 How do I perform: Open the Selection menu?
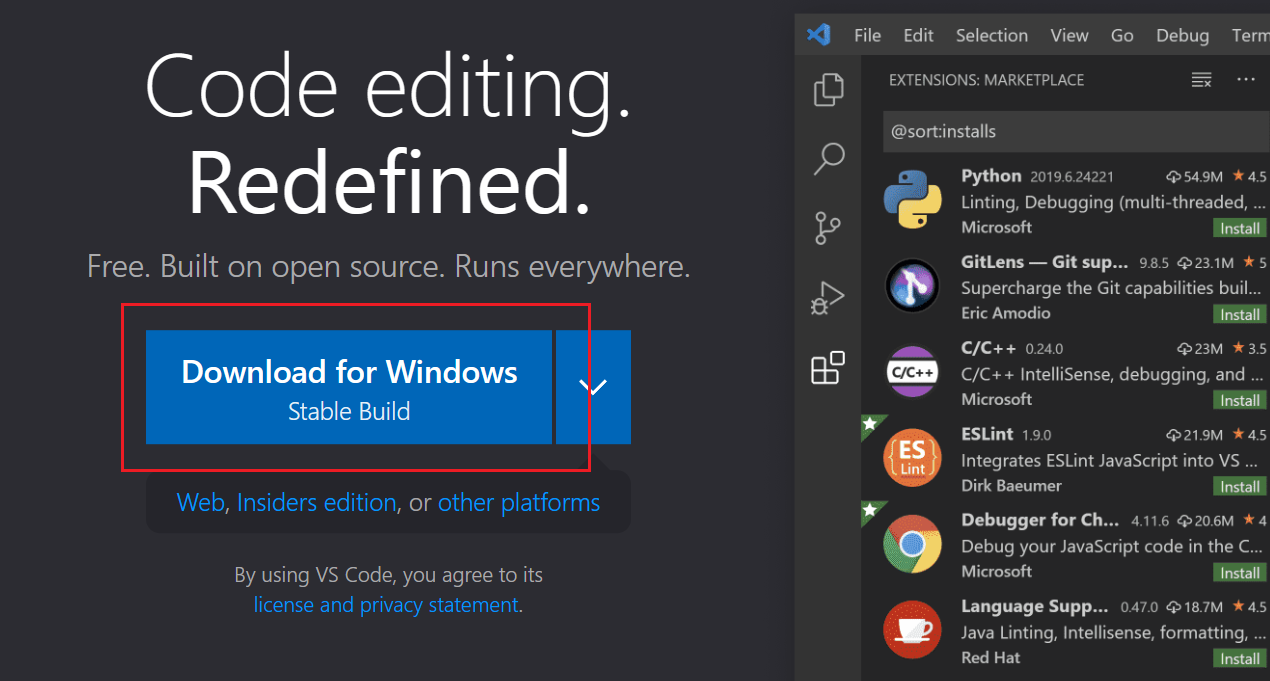point(991,35)
